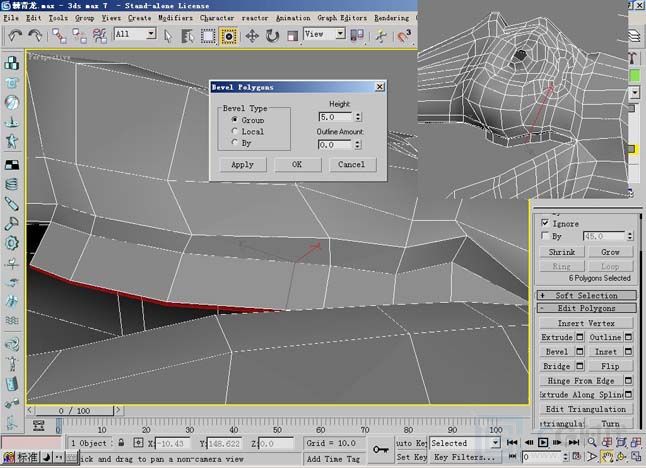Click the time slider at 0 / 100
646x468 pixels.
point(74,410)
